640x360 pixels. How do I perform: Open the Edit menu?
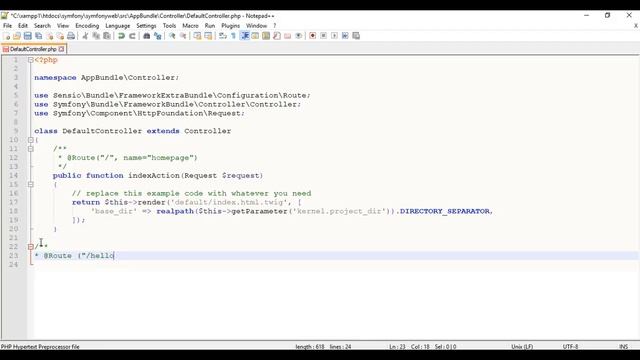(x=23, y=26)
